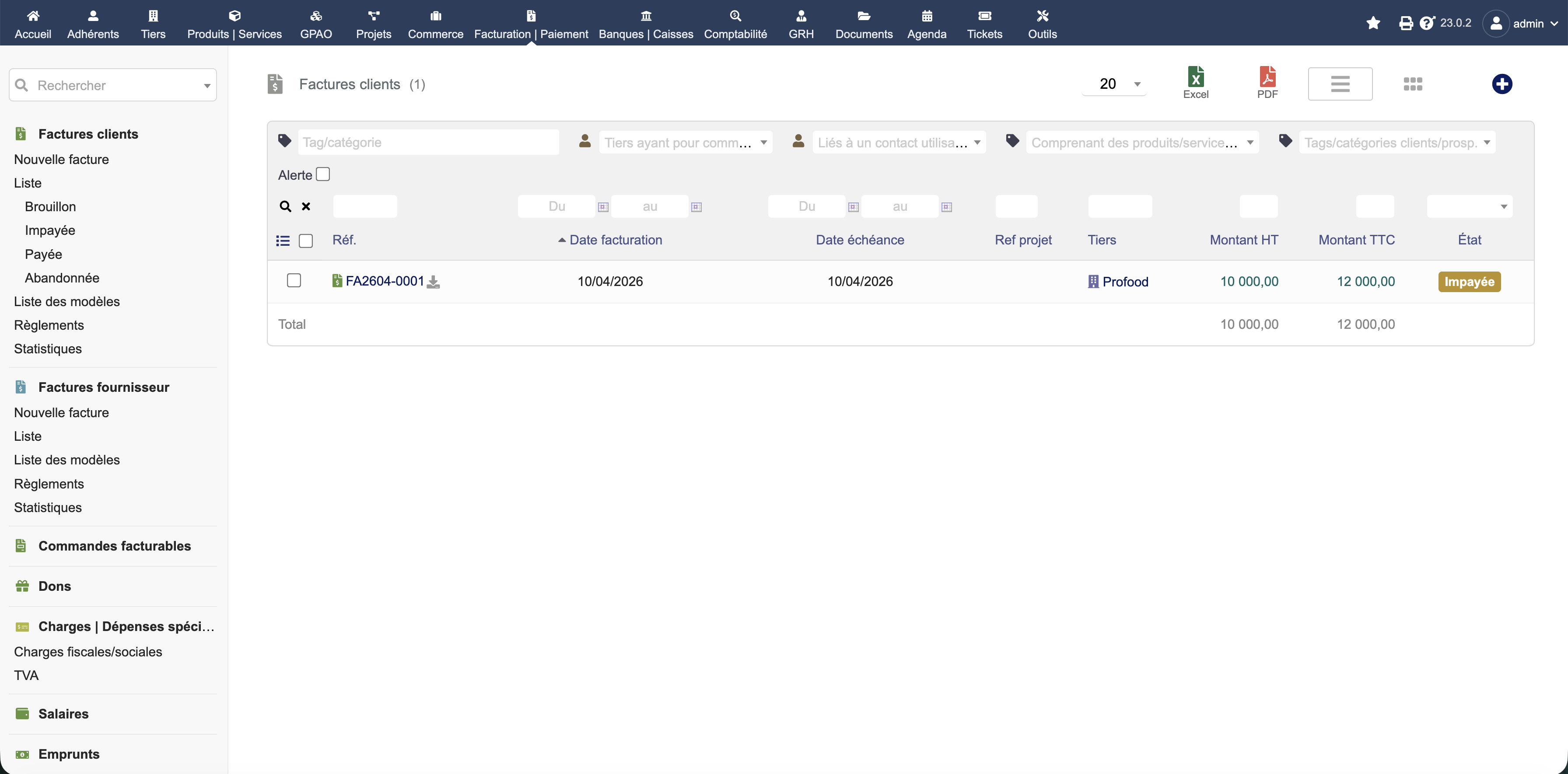Click the print icon in the top bar

click(1406, 23)
